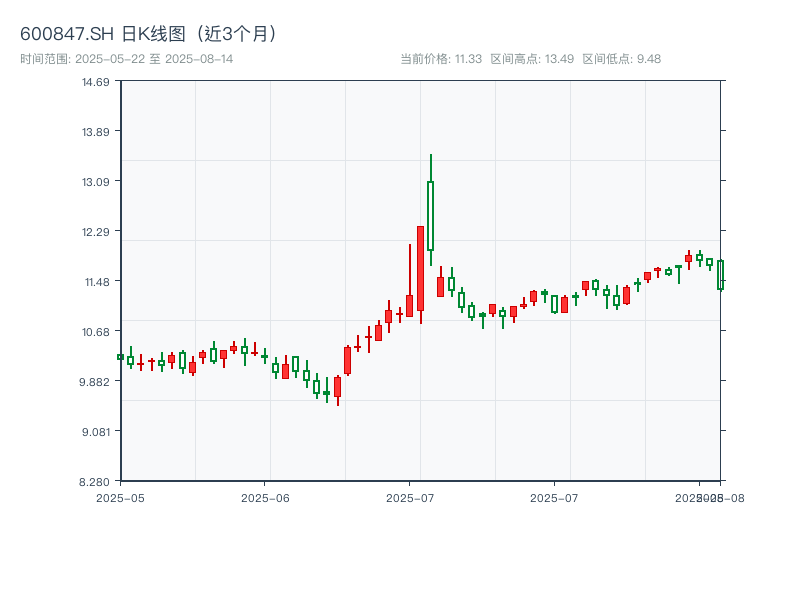The height and width of the screenshot is (600, 800).
Task: Click the large red candlestick before the peak
Action: pos(420,268)
